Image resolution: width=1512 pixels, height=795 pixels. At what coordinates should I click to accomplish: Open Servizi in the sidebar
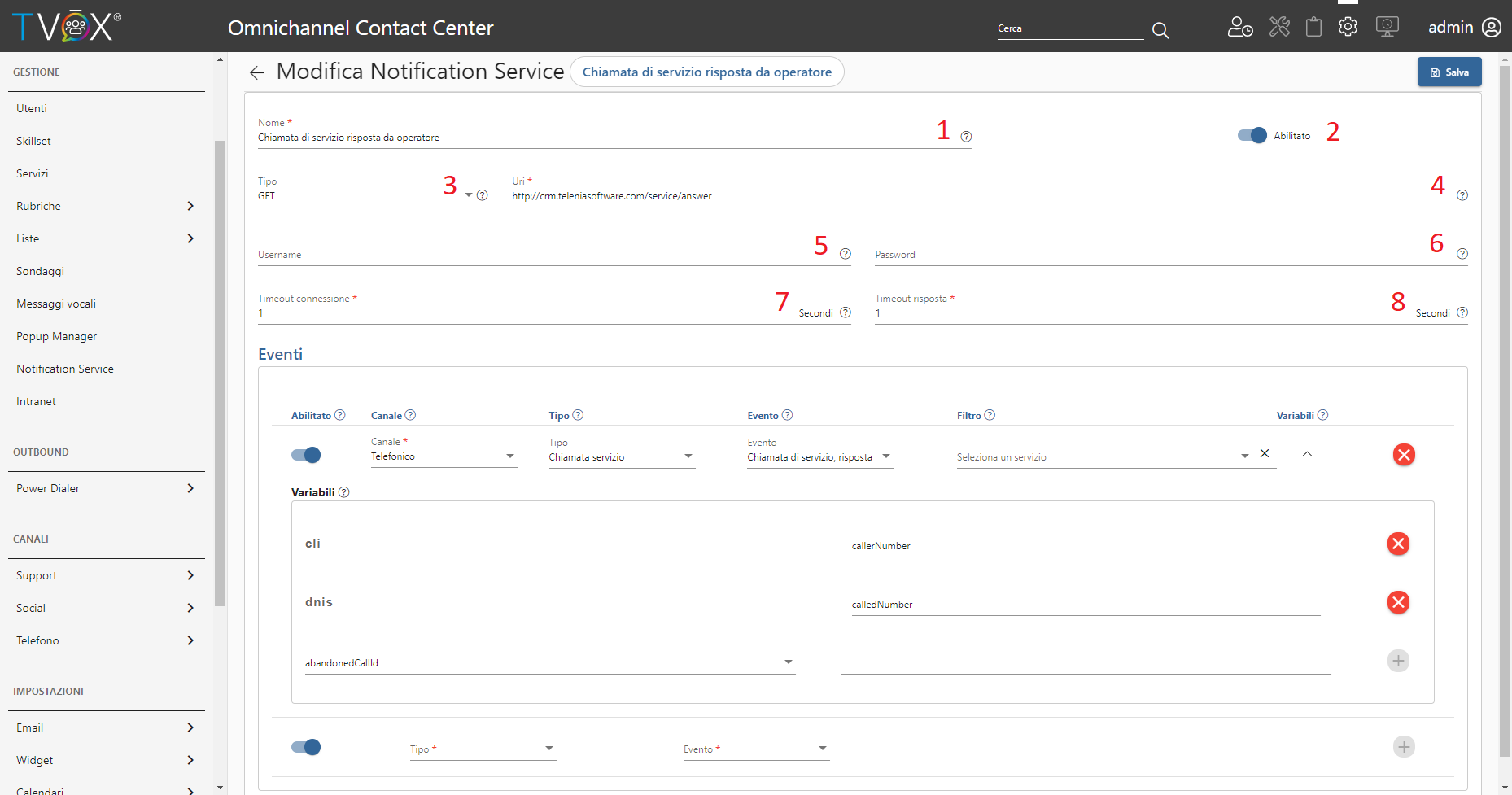33,173
